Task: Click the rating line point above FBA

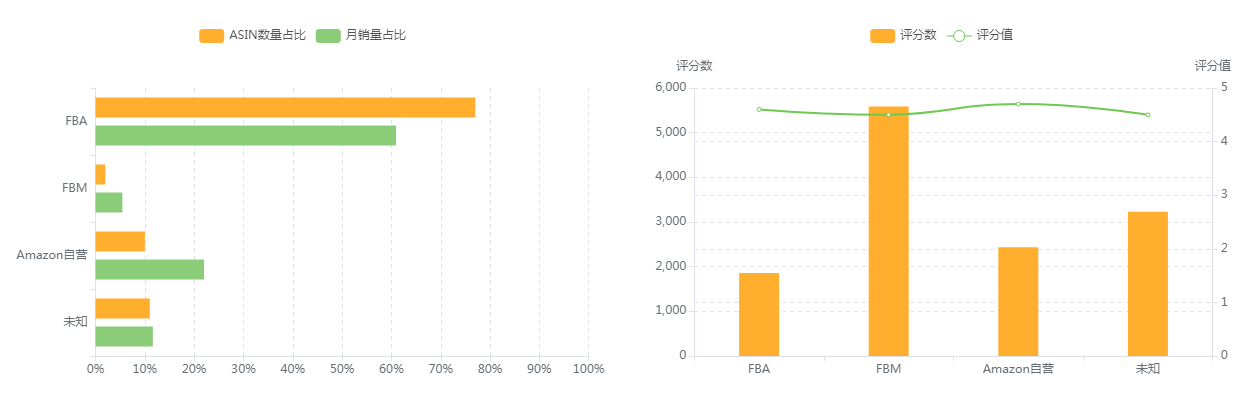Action: [759, 109]
